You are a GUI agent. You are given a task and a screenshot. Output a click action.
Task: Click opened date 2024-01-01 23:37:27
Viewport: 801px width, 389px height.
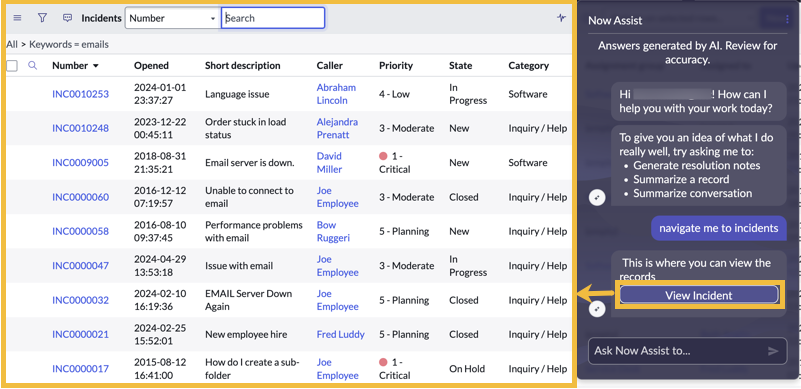pos(160,94)
